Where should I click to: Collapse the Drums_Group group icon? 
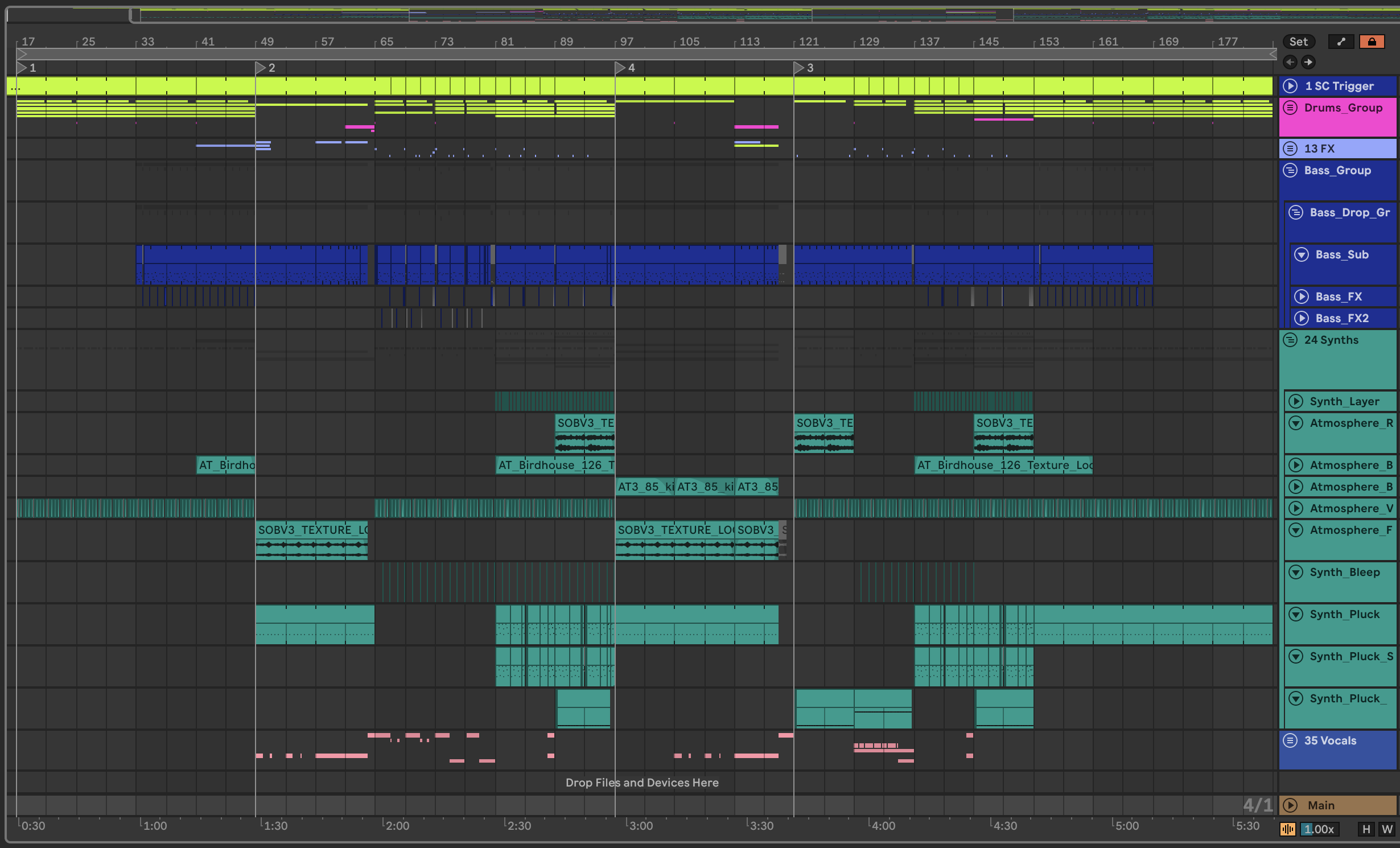(1290, 108)
